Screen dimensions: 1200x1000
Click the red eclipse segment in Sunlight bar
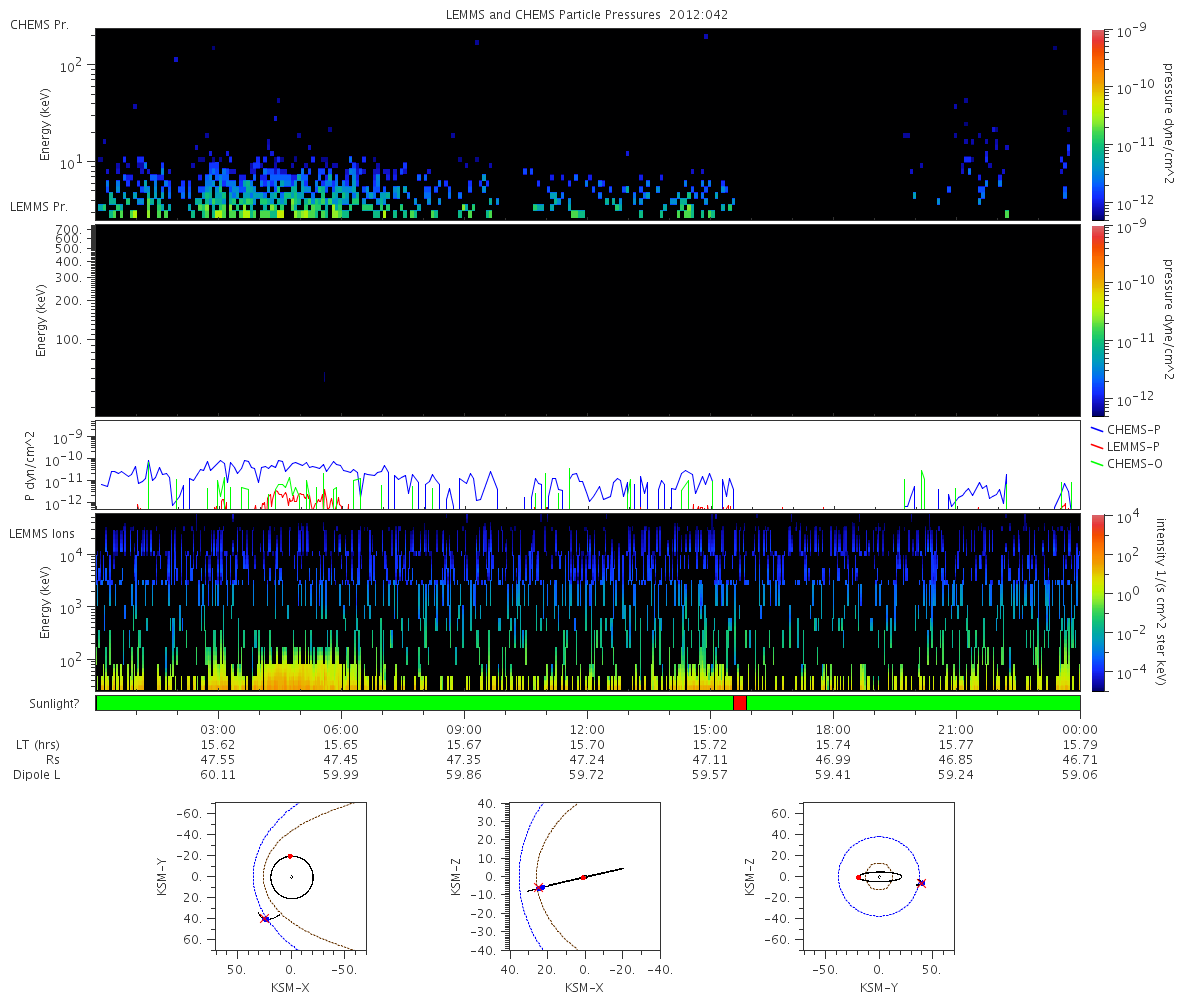tap(739, 703)
